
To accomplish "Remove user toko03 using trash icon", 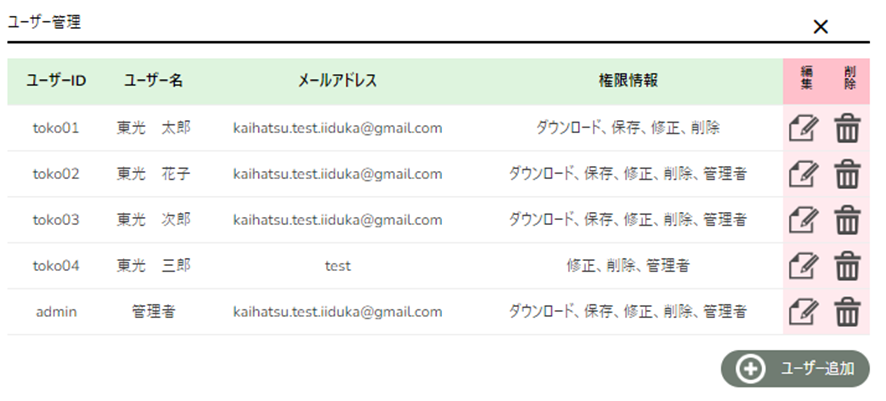I will (x=847, y=220).
